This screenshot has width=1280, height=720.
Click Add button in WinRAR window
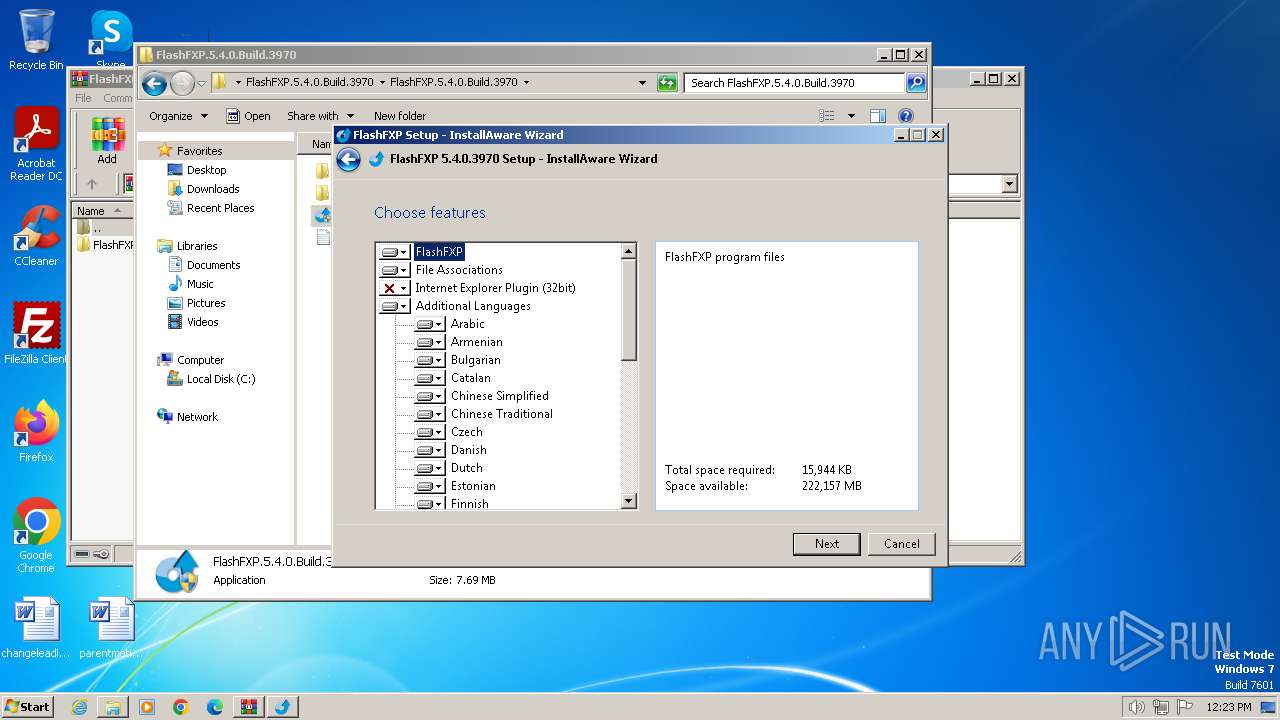point(106,140)
